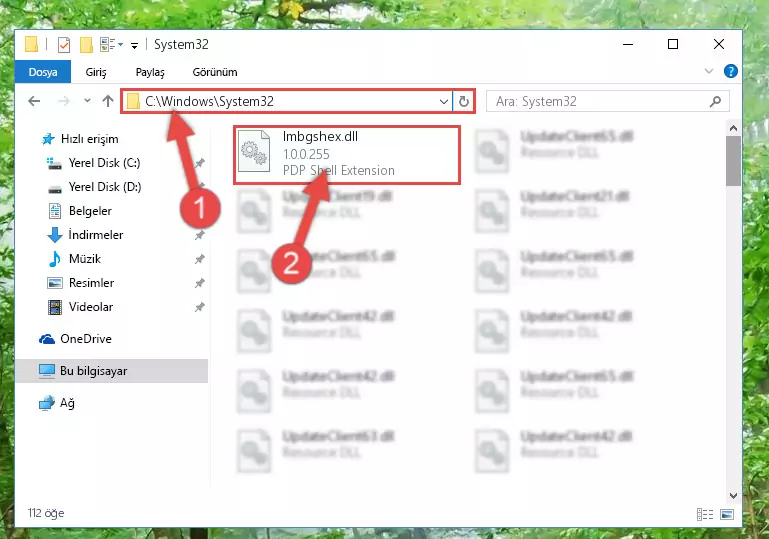This screenshot has height=539, width=769.
Task: Go back with the left arrow
Action: [x=34, y=101]
